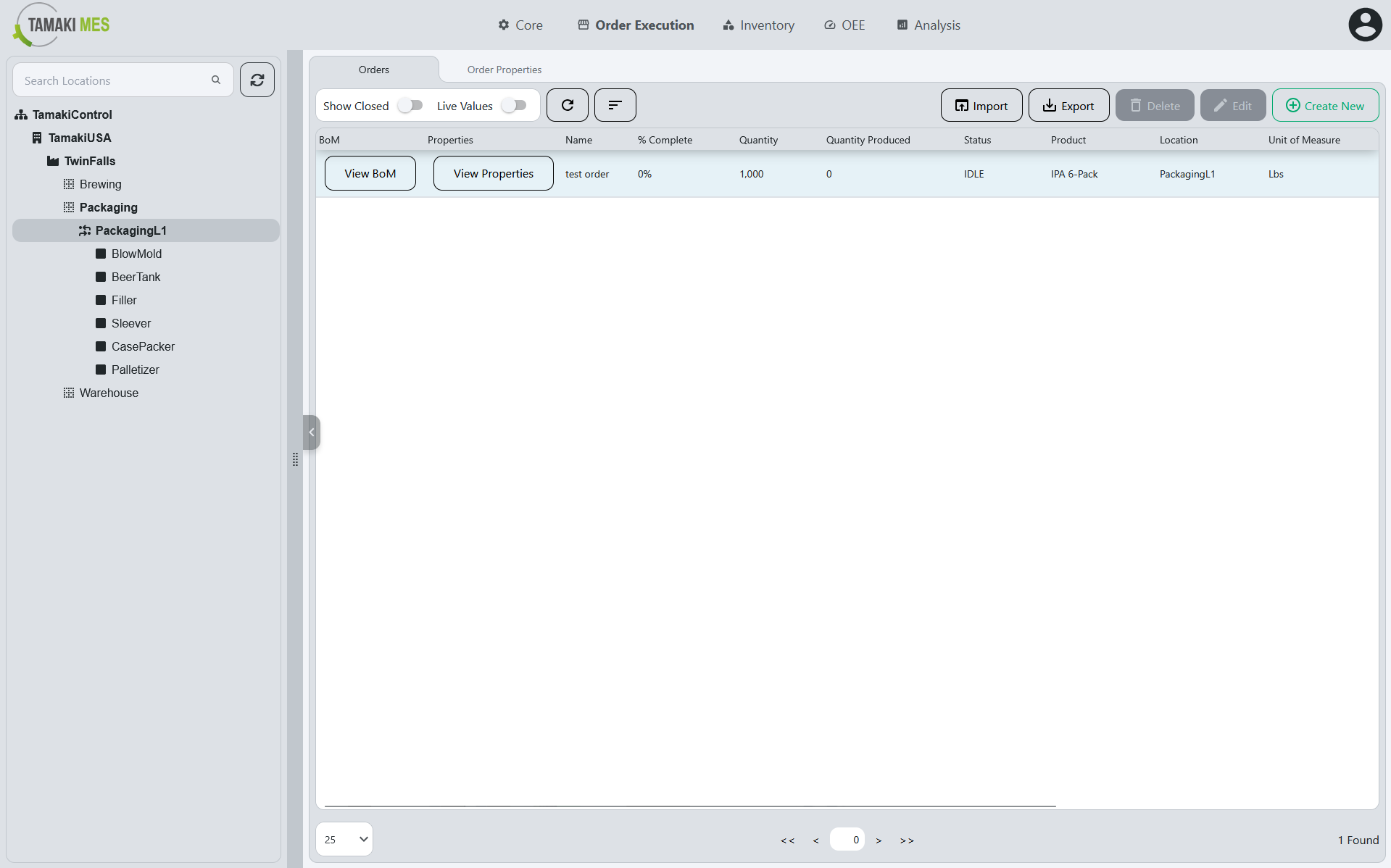Click the vertical splitter grip dots
Screen dimensions: 1391x868
coord(295,459)
